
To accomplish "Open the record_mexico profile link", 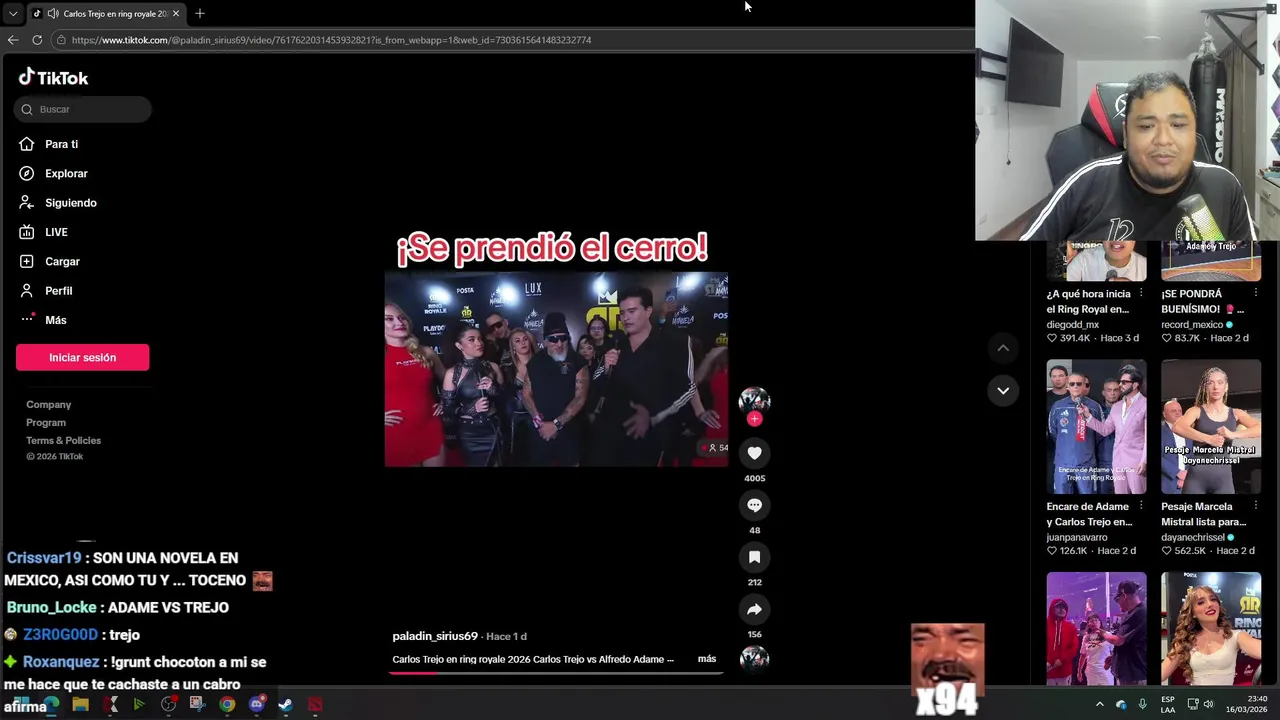I will (x=1192, y=324).
